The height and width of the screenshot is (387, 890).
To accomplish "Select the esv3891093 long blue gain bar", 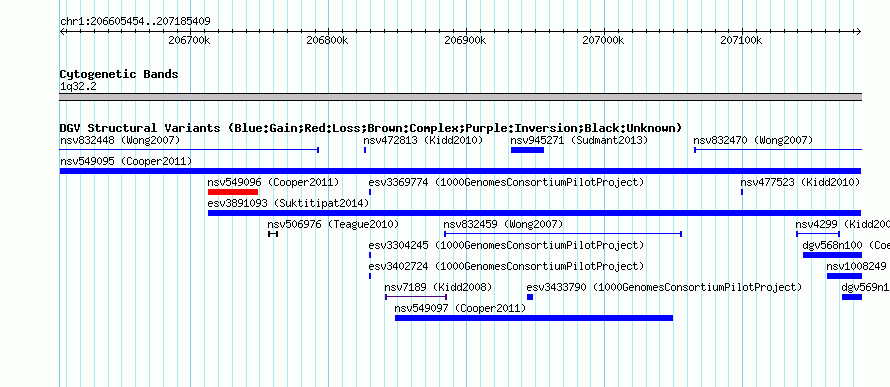I will 535,213.
